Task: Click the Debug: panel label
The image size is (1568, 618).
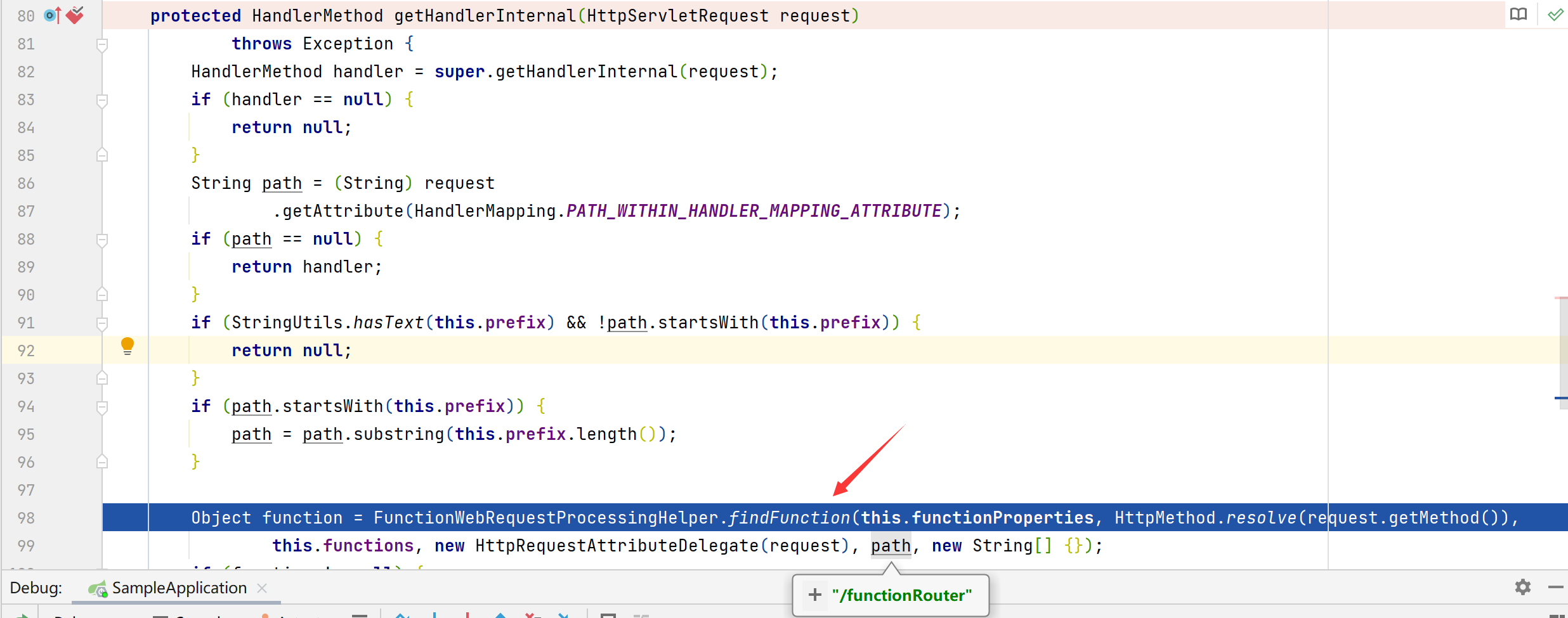Action: (x=36, y=588)
